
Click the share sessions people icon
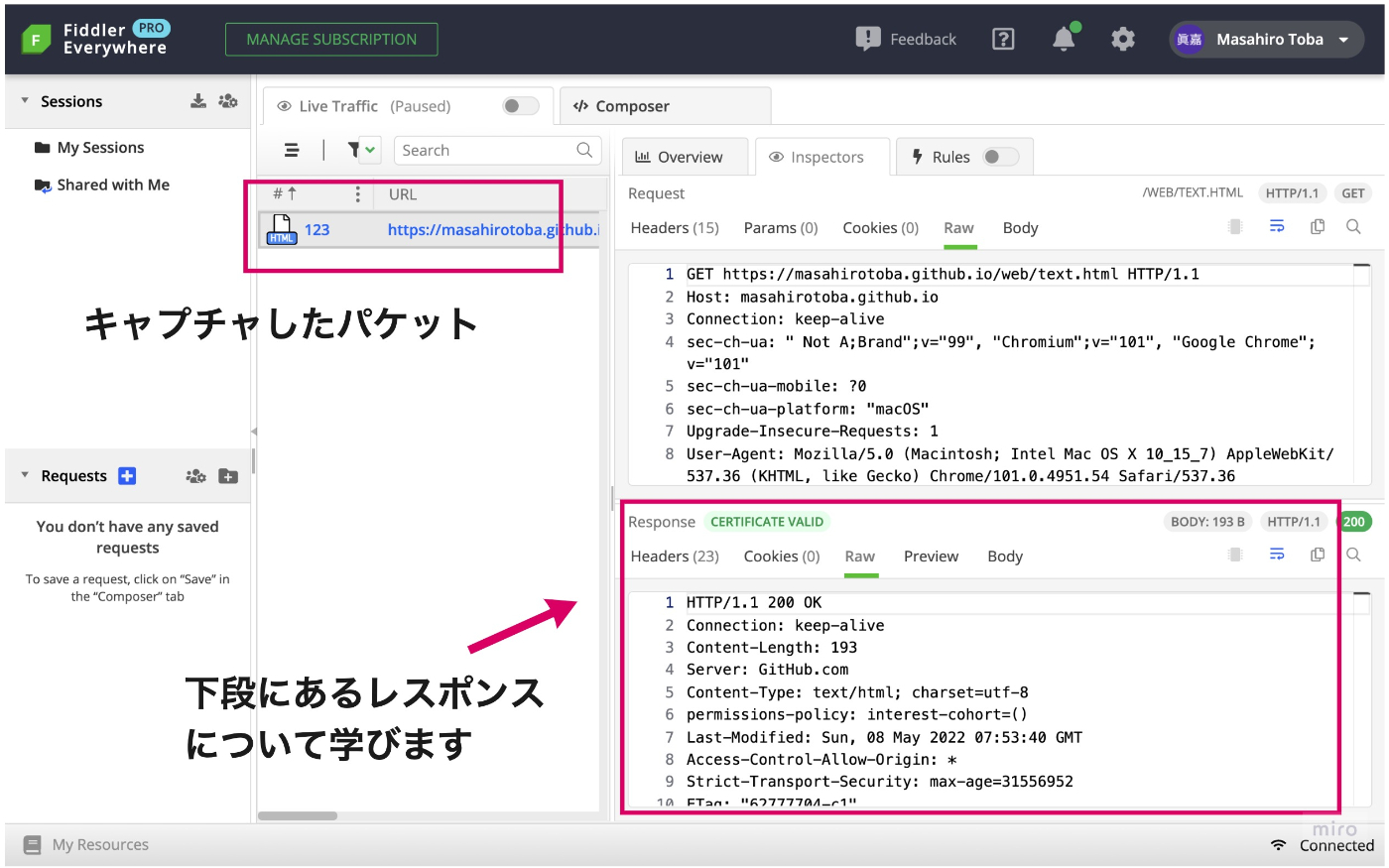pyautogui.click(x=228, y=101)
